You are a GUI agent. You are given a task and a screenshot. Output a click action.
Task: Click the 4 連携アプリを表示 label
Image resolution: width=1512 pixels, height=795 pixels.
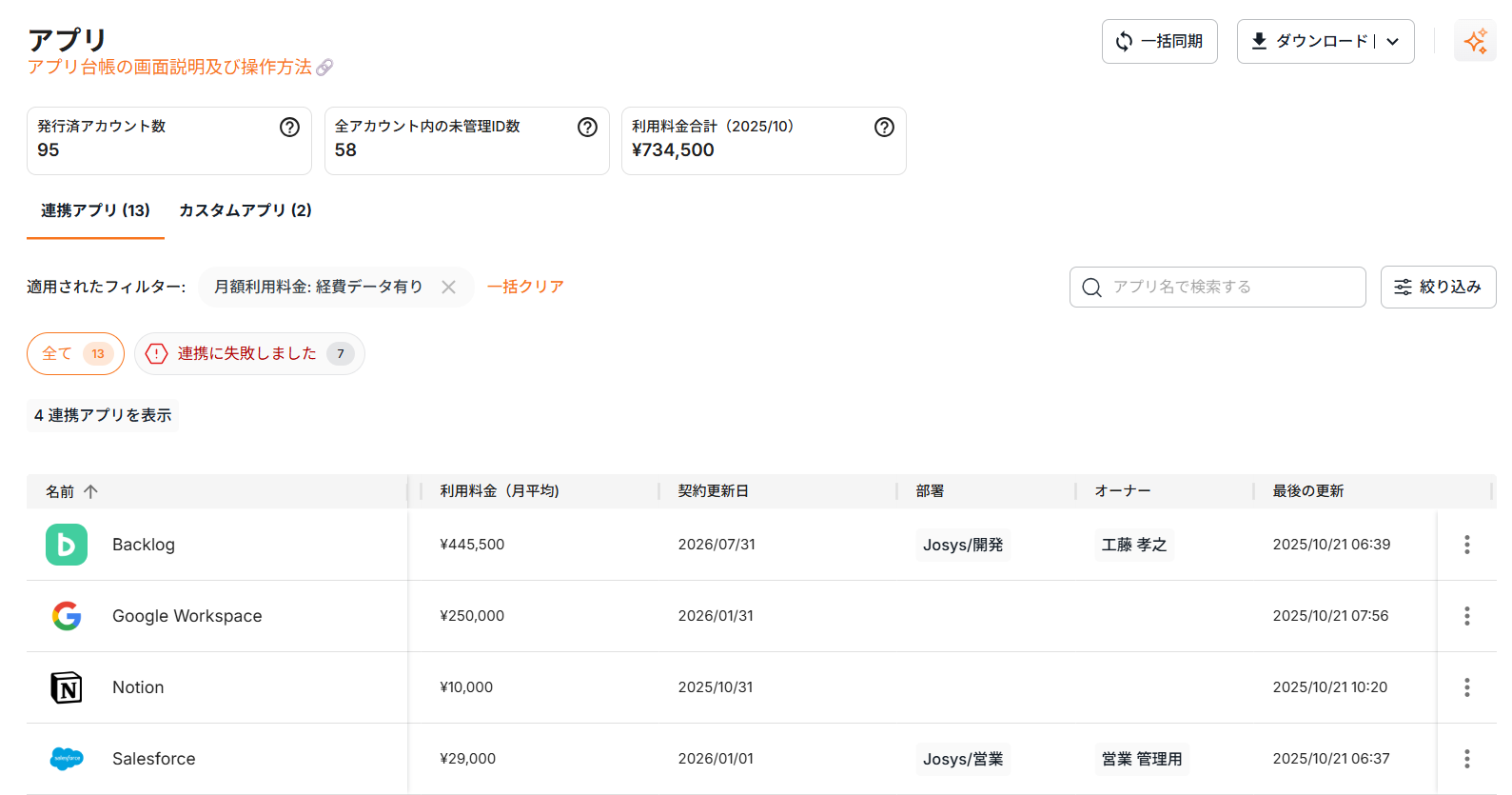103,415
